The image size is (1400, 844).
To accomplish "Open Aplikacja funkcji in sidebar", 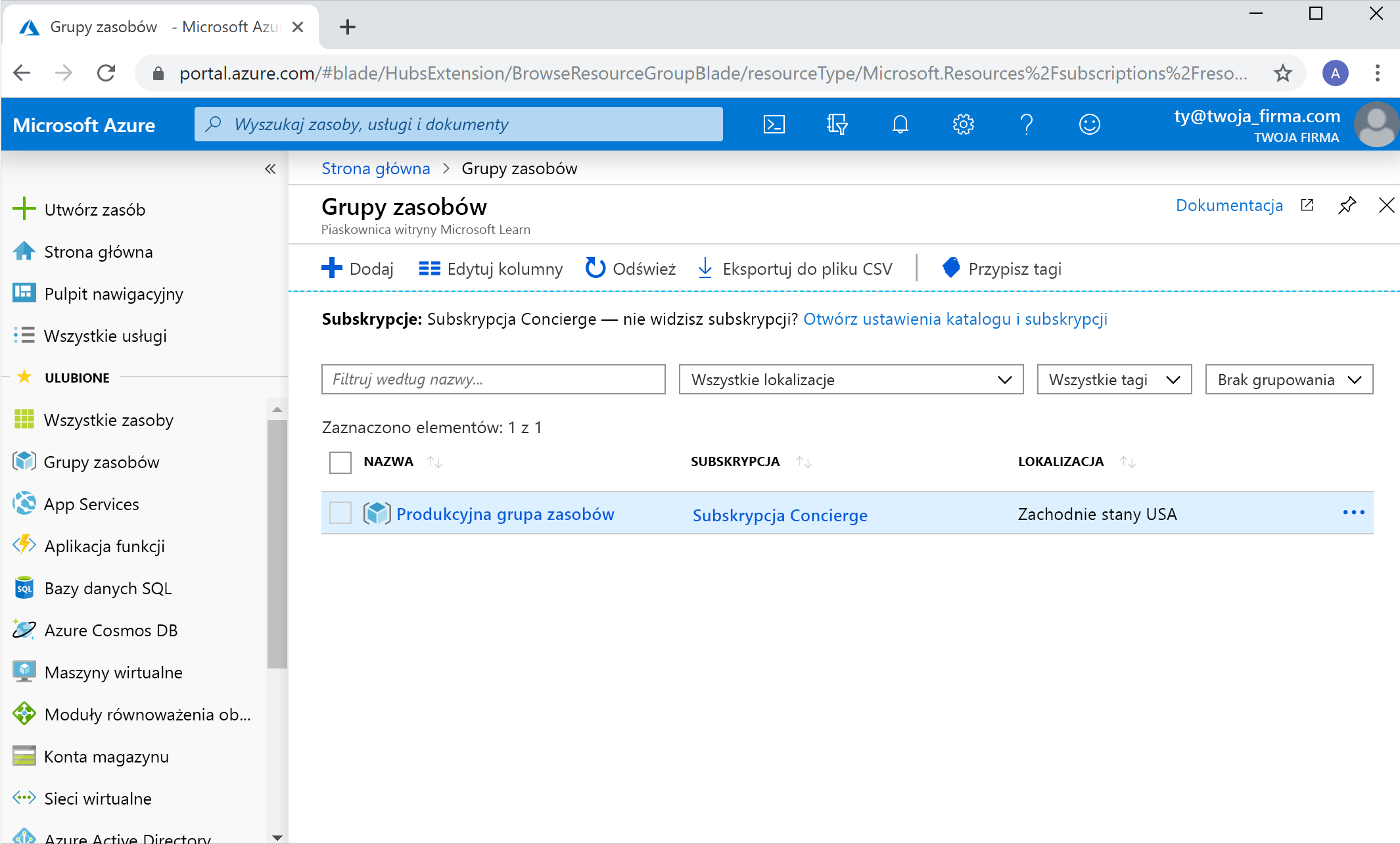I will click(89, 546).
